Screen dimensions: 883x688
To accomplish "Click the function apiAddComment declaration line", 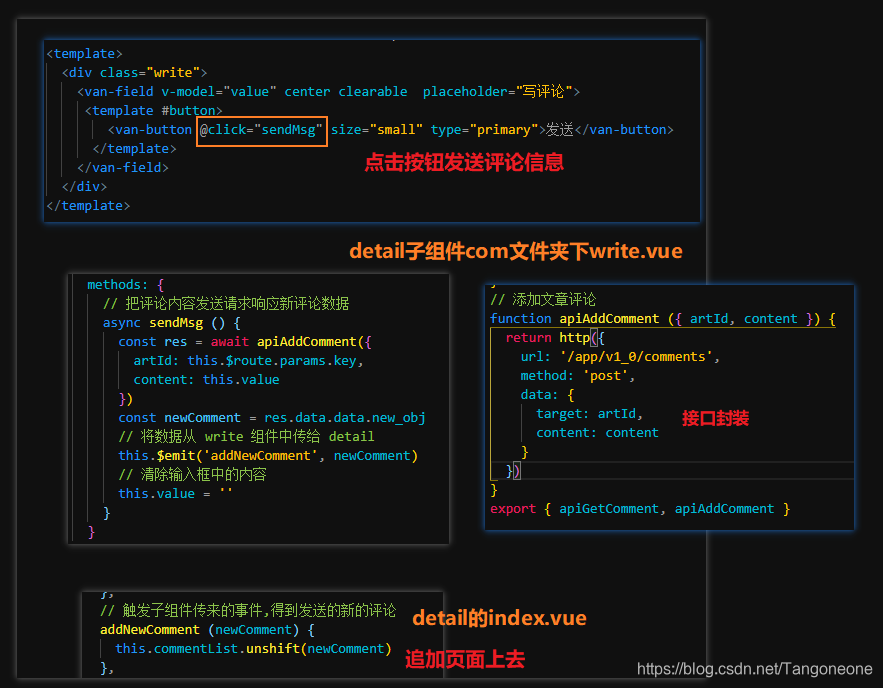I will (663, 319).
